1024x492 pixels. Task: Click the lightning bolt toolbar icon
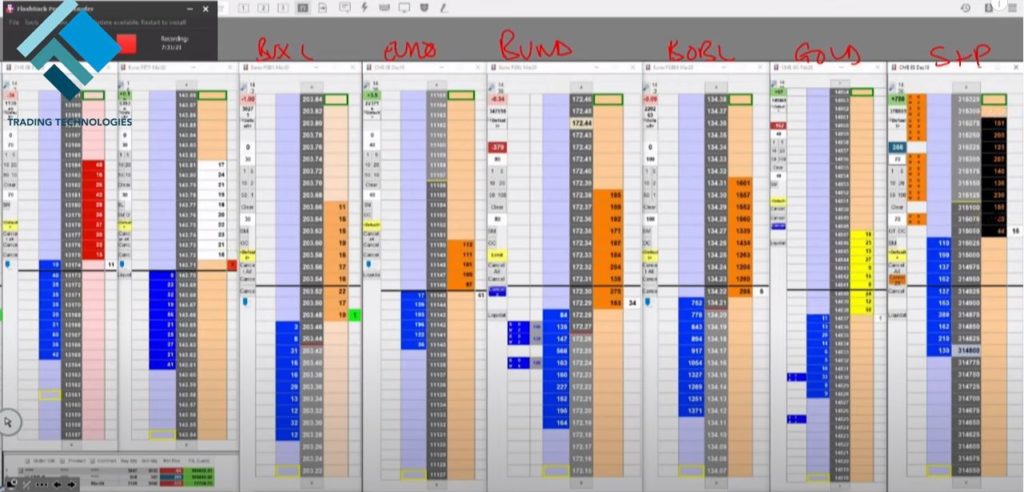point(363,8)
